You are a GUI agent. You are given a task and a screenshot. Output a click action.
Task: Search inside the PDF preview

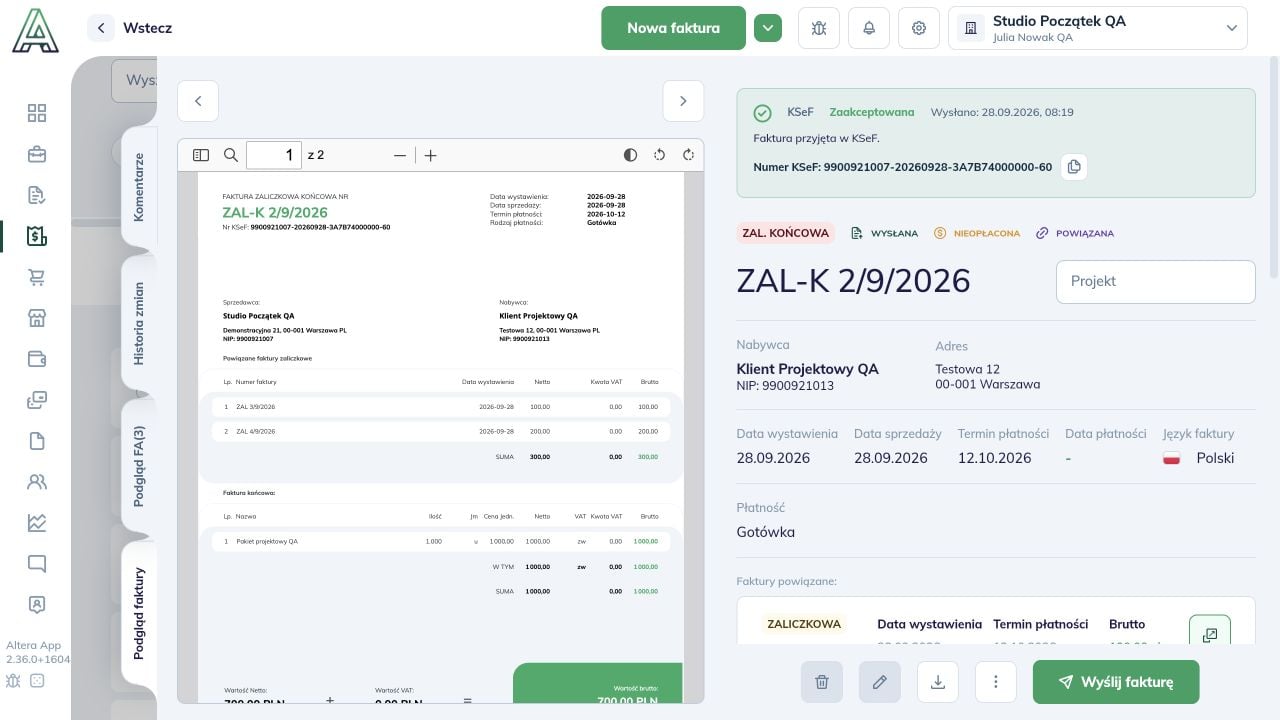[x=231, y=155]
